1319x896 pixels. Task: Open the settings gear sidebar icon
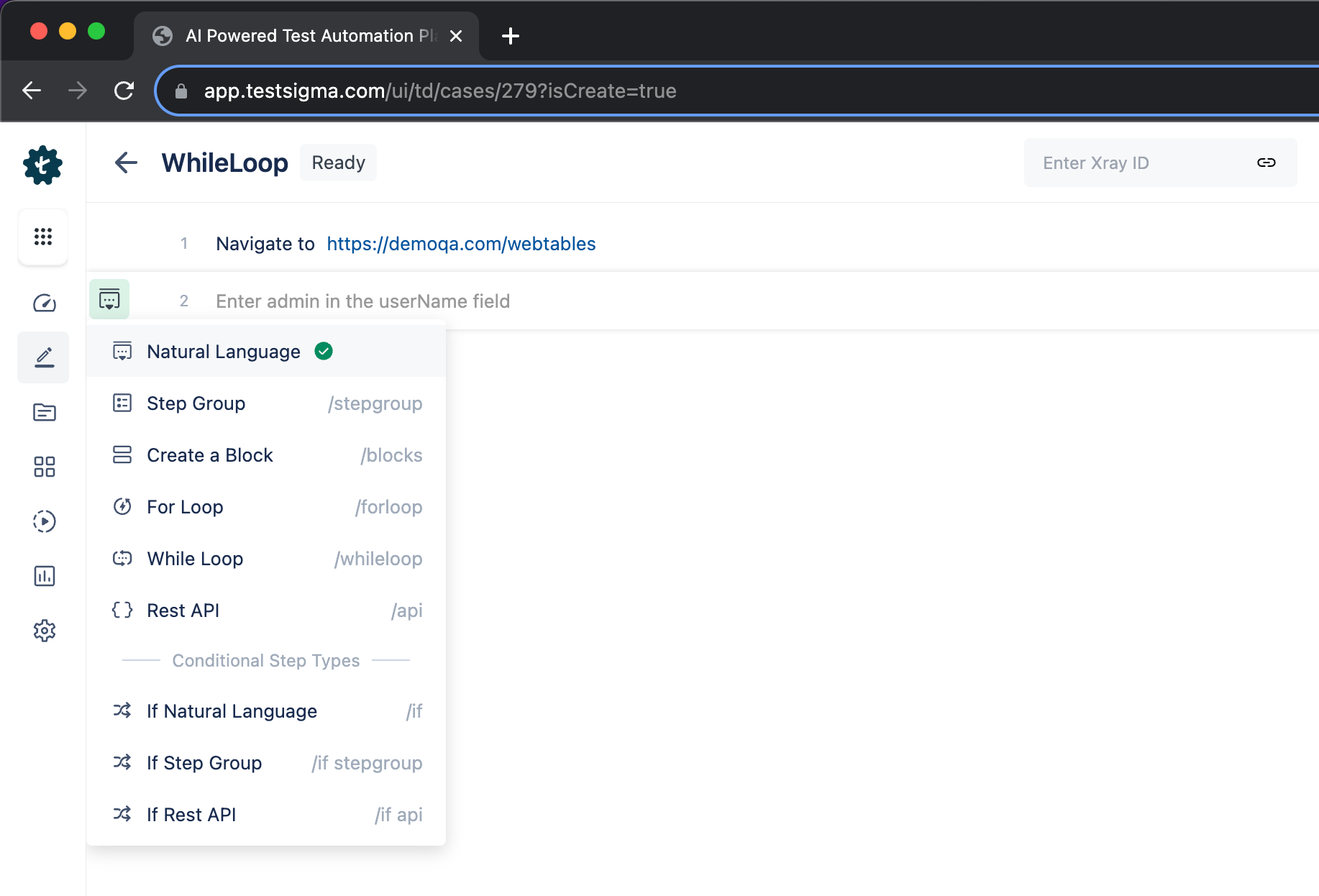[x=44, y=631]
